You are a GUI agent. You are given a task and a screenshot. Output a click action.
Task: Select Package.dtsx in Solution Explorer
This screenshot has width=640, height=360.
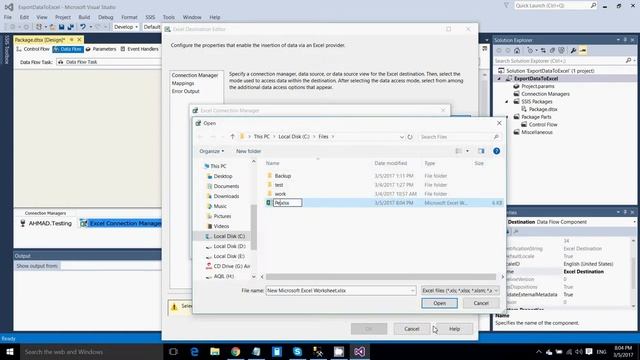click(x=543, y=109)
